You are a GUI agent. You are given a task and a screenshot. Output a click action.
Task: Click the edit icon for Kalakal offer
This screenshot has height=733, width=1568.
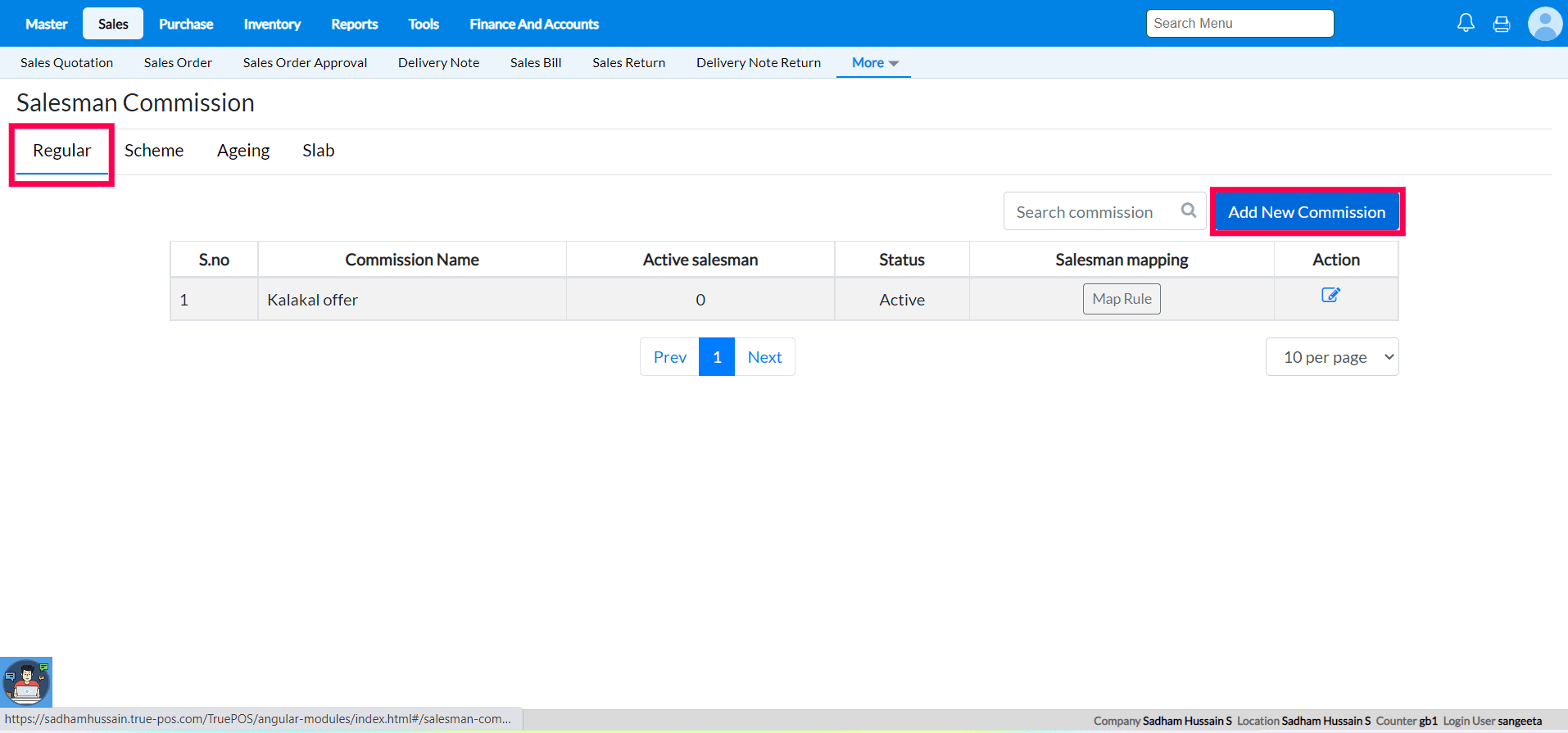click(1330, 295)
